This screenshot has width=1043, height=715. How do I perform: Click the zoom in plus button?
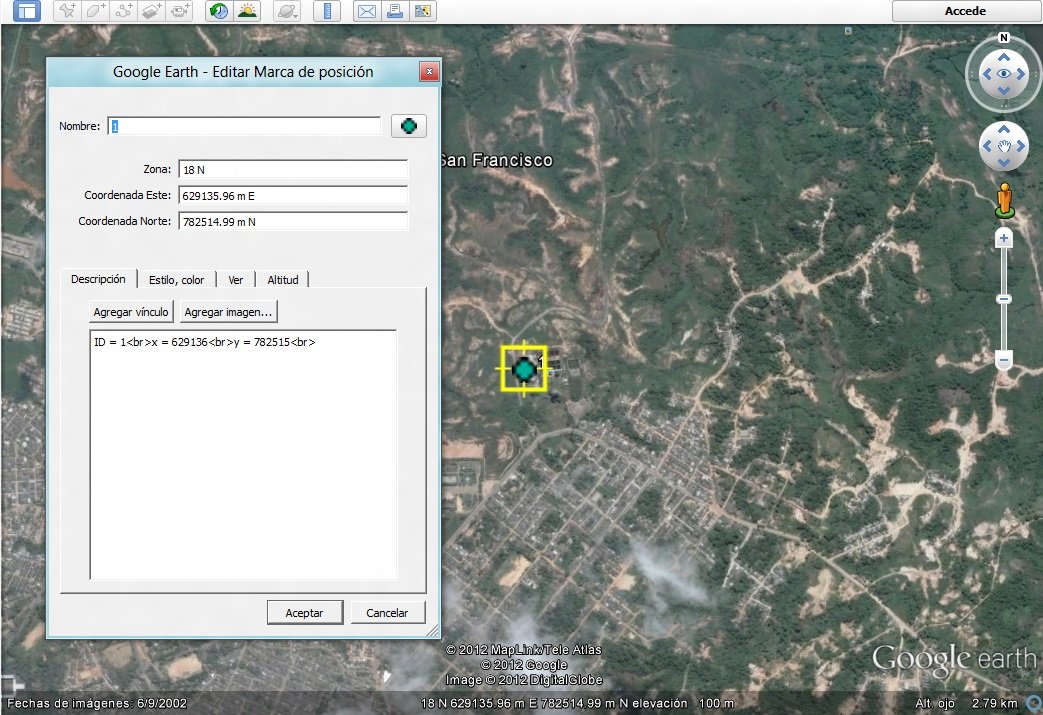click(1004, 238)
